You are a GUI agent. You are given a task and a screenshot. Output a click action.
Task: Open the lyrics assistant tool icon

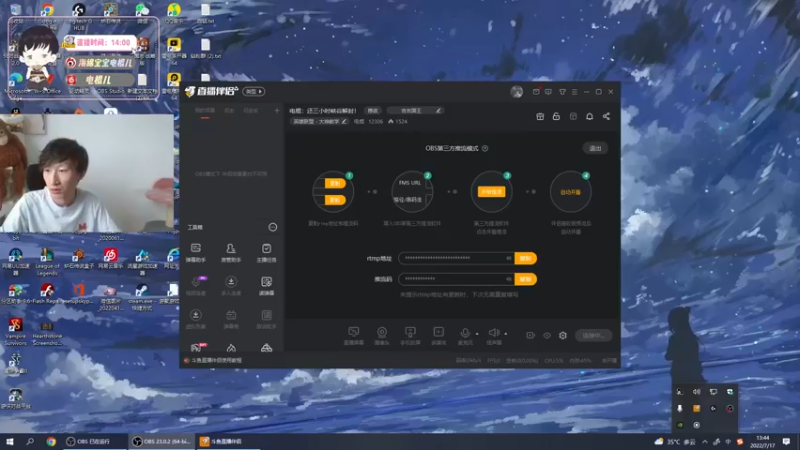click(266, 319)
